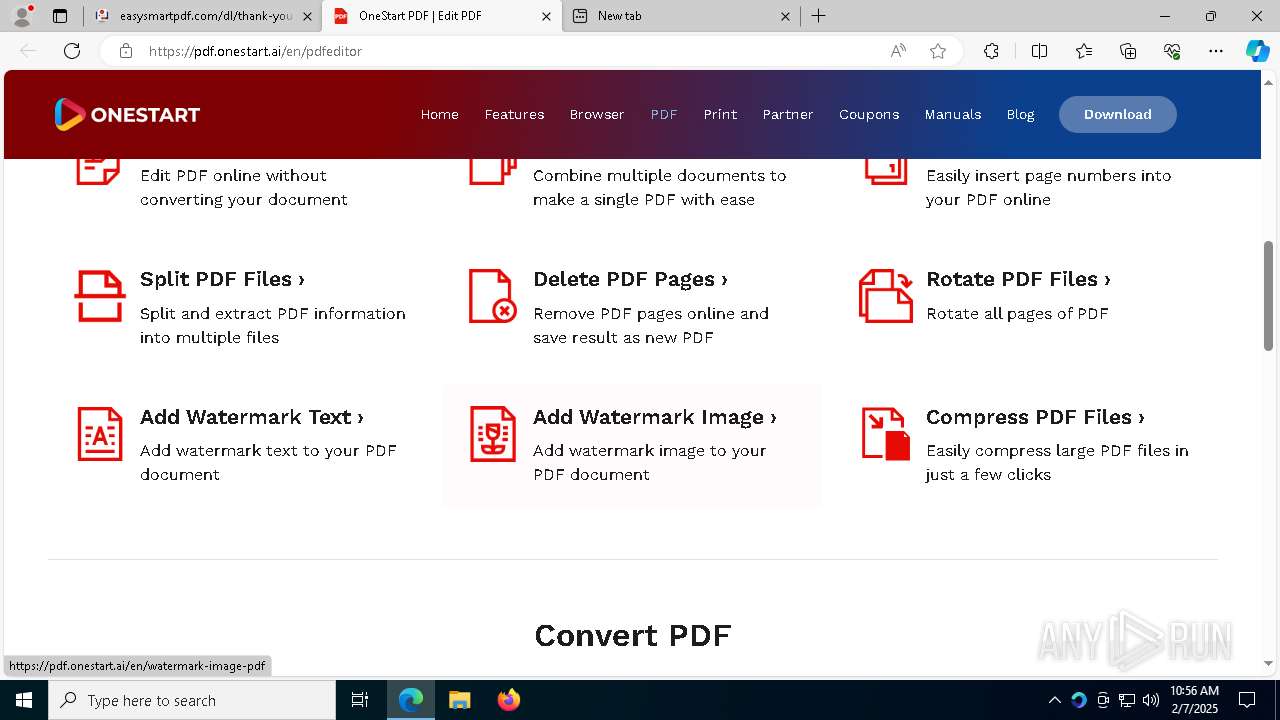1280x720 pixels.
Task: Open the tab actions menu
Action: coord(60,16)
